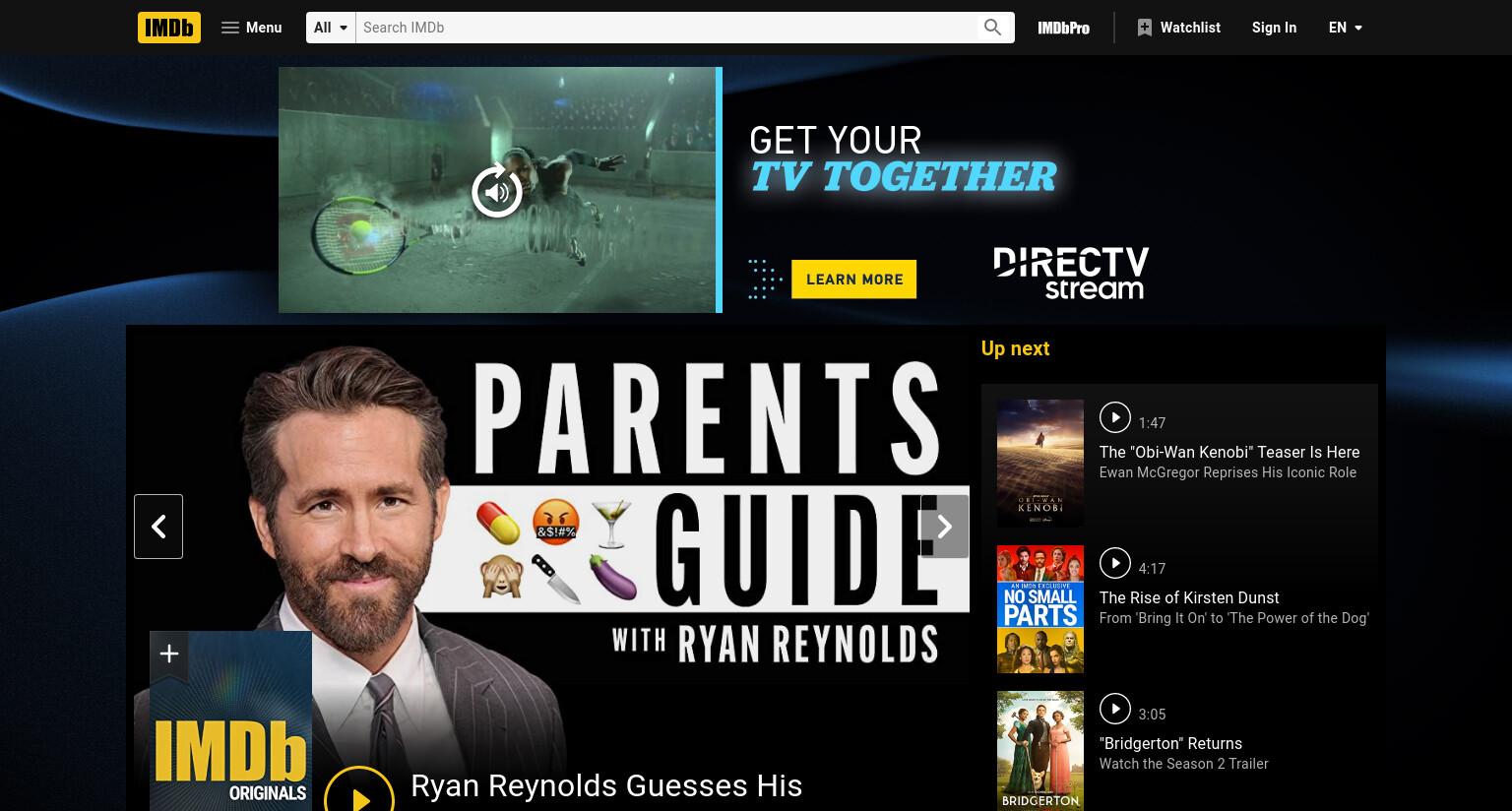Click 'From Bring It On to The Power of the Dog' text

[x=1234, y=618]
